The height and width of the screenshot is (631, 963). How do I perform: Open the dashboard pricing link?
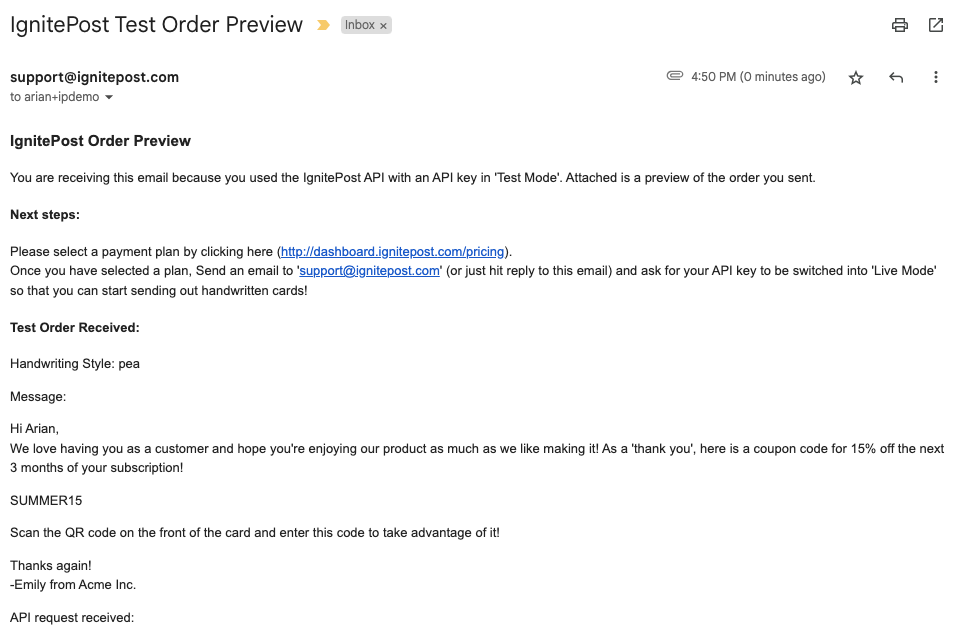click(x=393, y=251)
